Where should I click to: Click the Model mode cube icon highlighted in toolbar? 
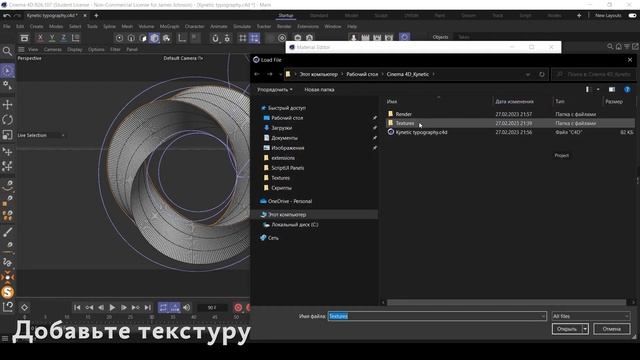click(154, 38)
